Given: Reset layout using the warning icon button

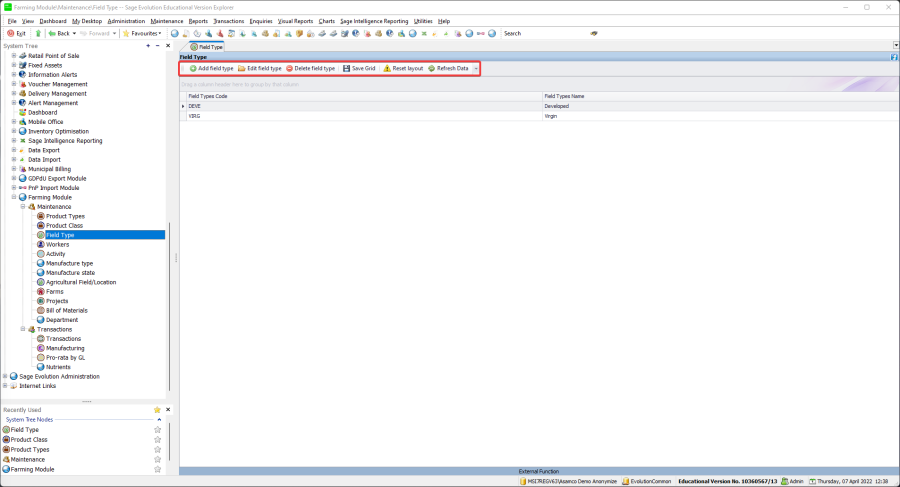Looking at the screenshot, I should point(403,68).
